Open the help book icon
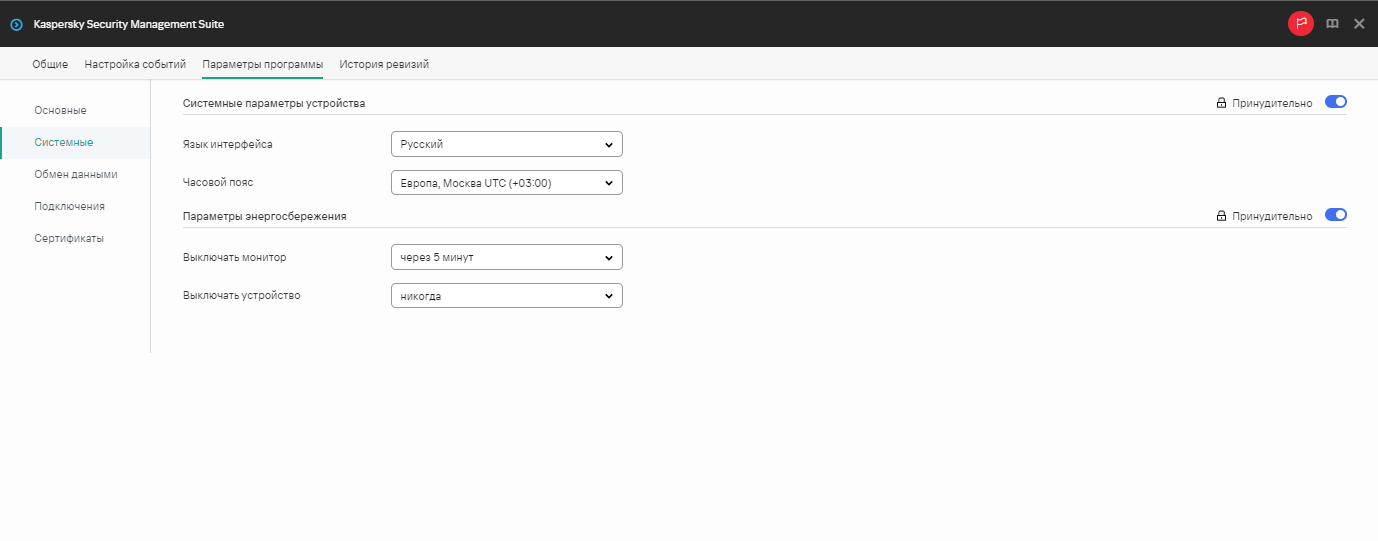This screenshot has width=1378, height=541. click(x=1332, y=24)
